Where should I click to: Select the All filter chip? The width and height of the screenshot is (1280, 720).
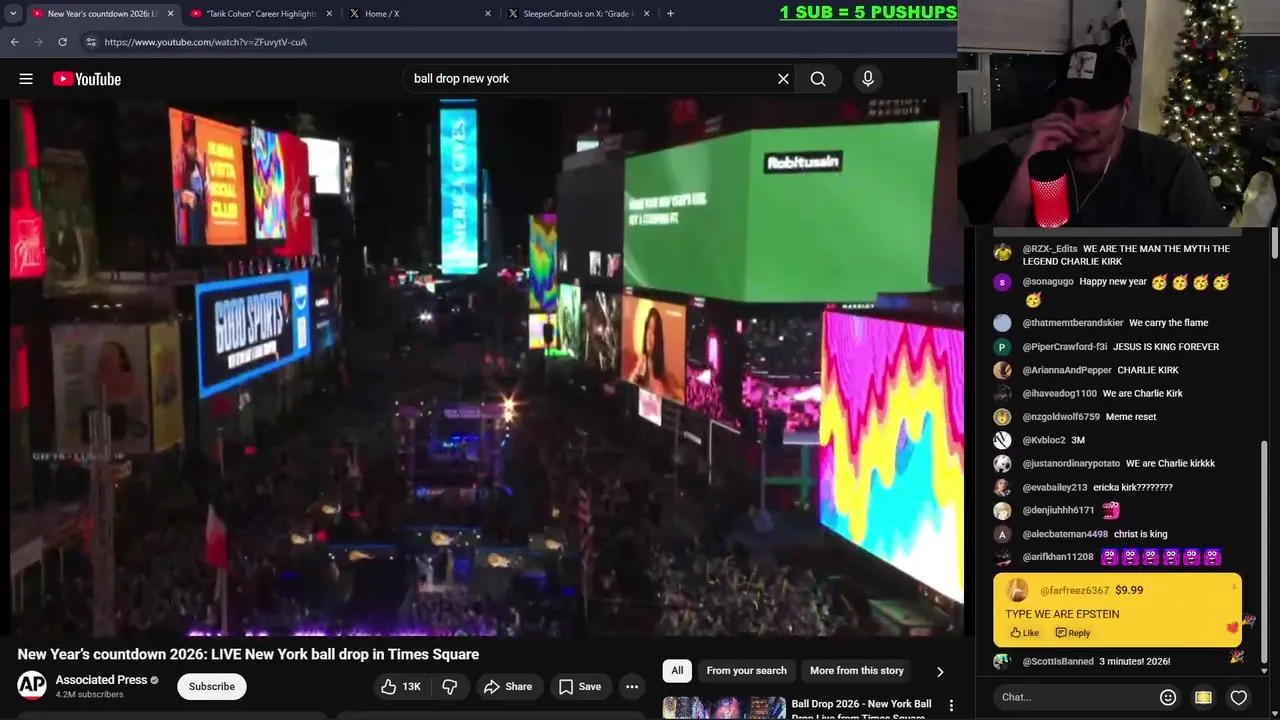(677, 671)
